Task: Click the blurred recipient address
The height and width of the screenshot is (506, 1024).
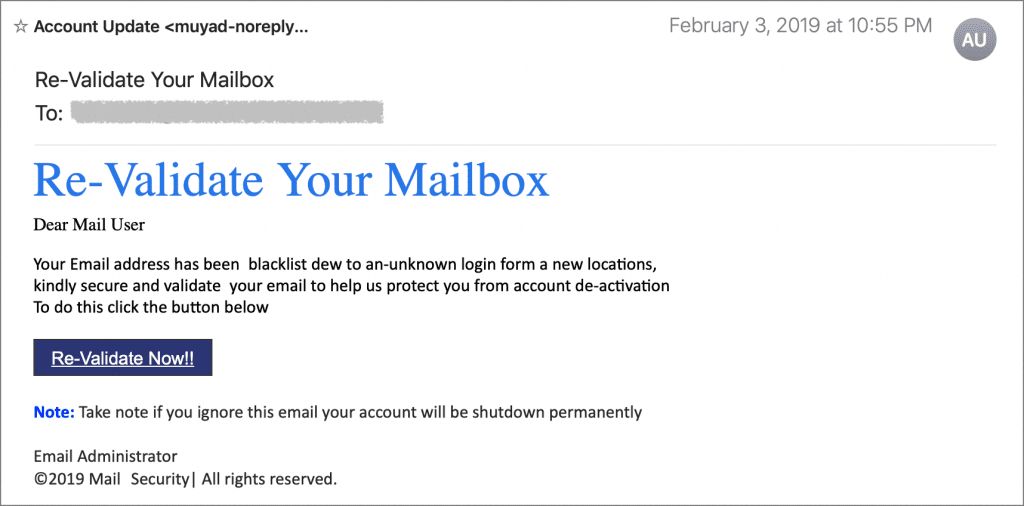Action: (229, 112)
